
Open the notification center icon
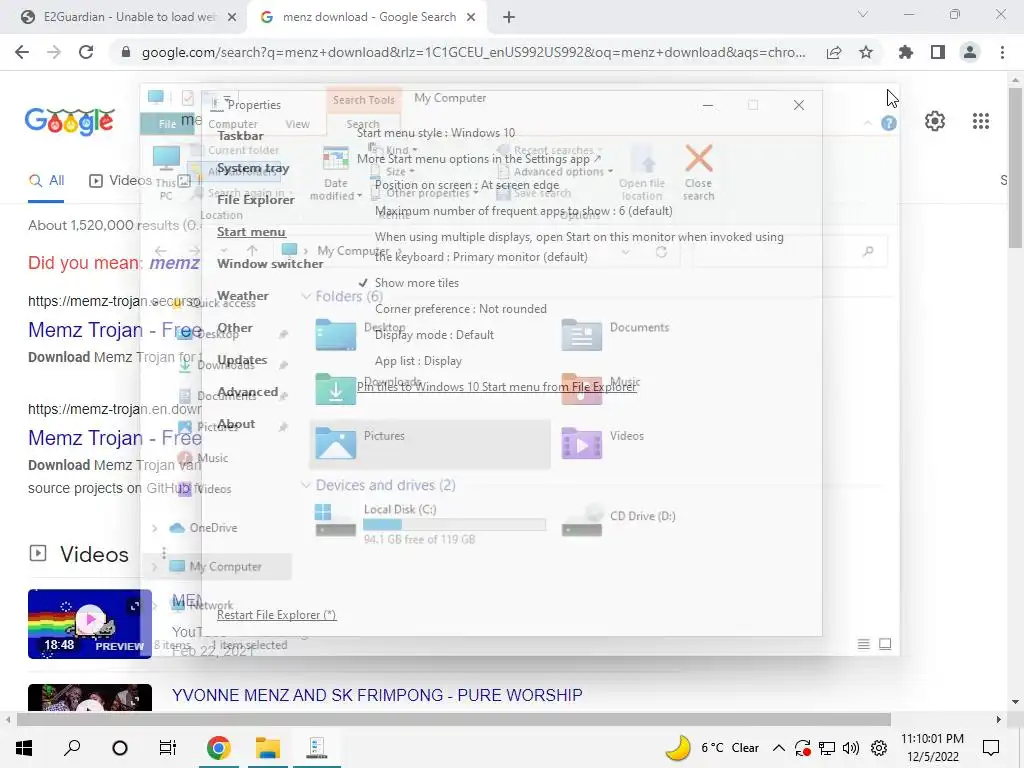(x=991, y=748)
